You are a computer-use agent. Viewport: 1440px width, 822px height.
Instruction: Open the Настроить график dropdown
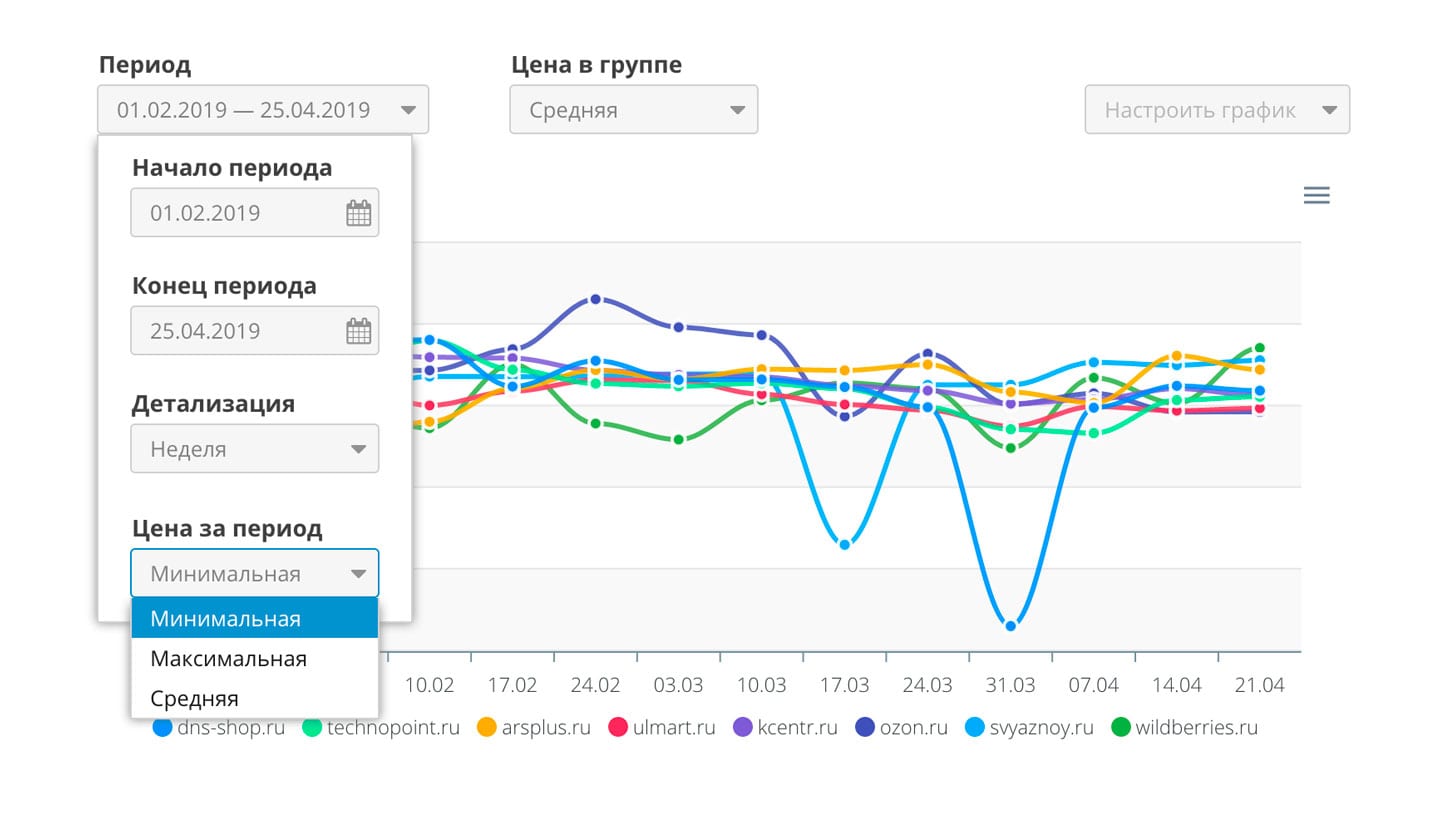1217,110
